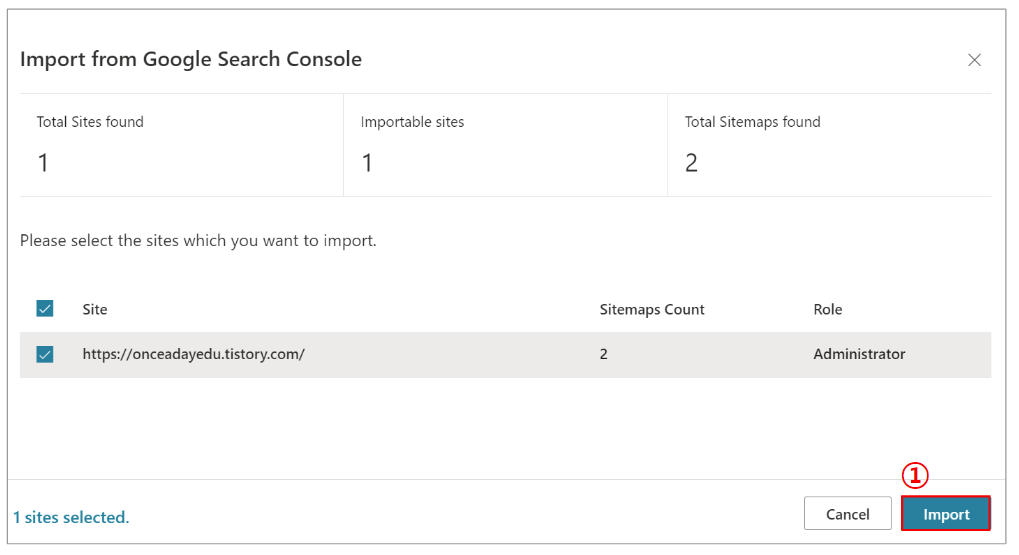Click the number under Total Sites found

click(43, 162)
